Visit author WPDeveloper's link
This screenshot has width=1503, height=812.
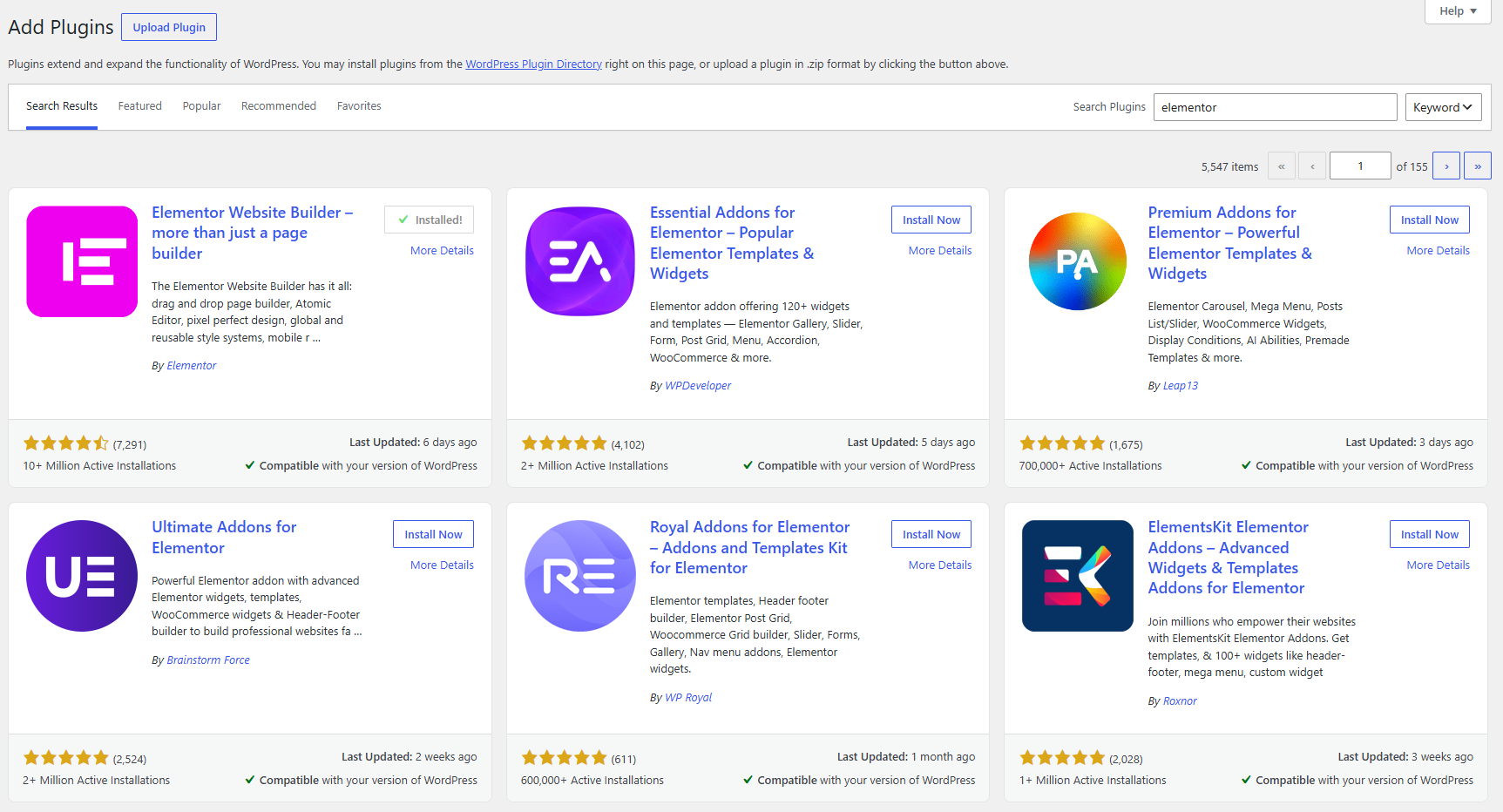tap(698, 386)
